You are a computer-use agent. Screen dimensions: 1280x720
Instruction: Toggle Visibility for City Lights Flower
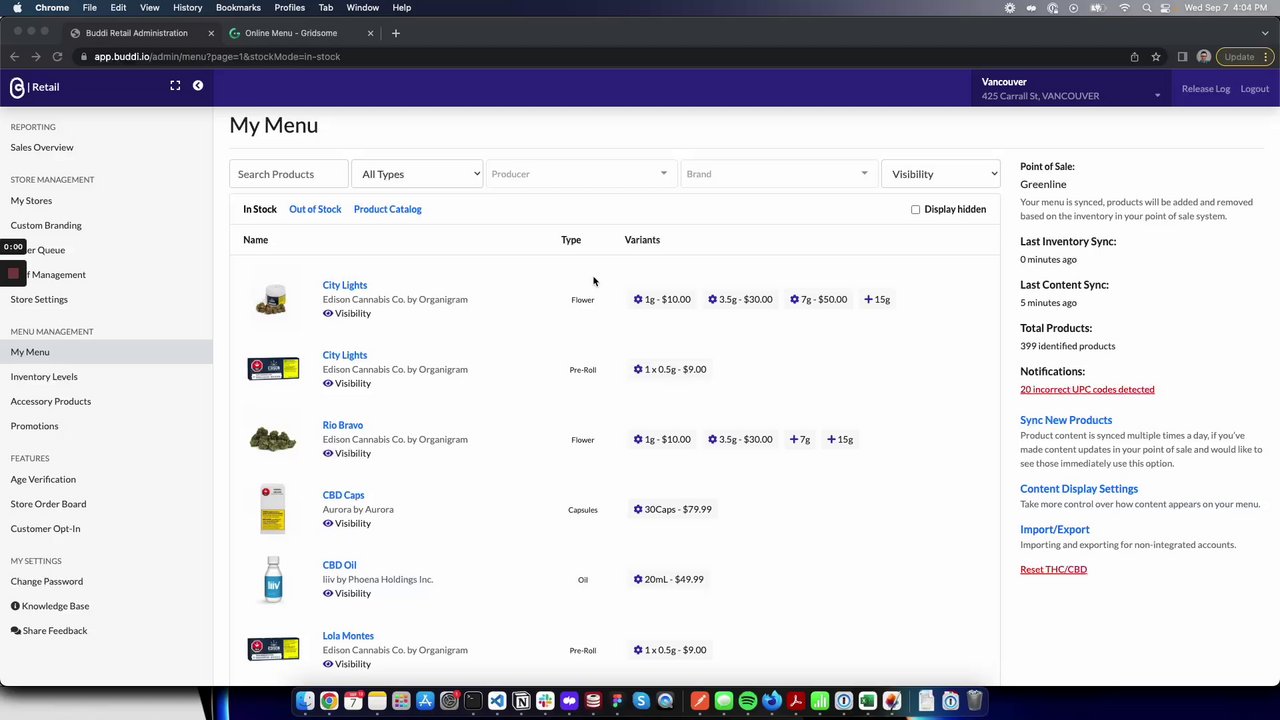coord(346,314)
